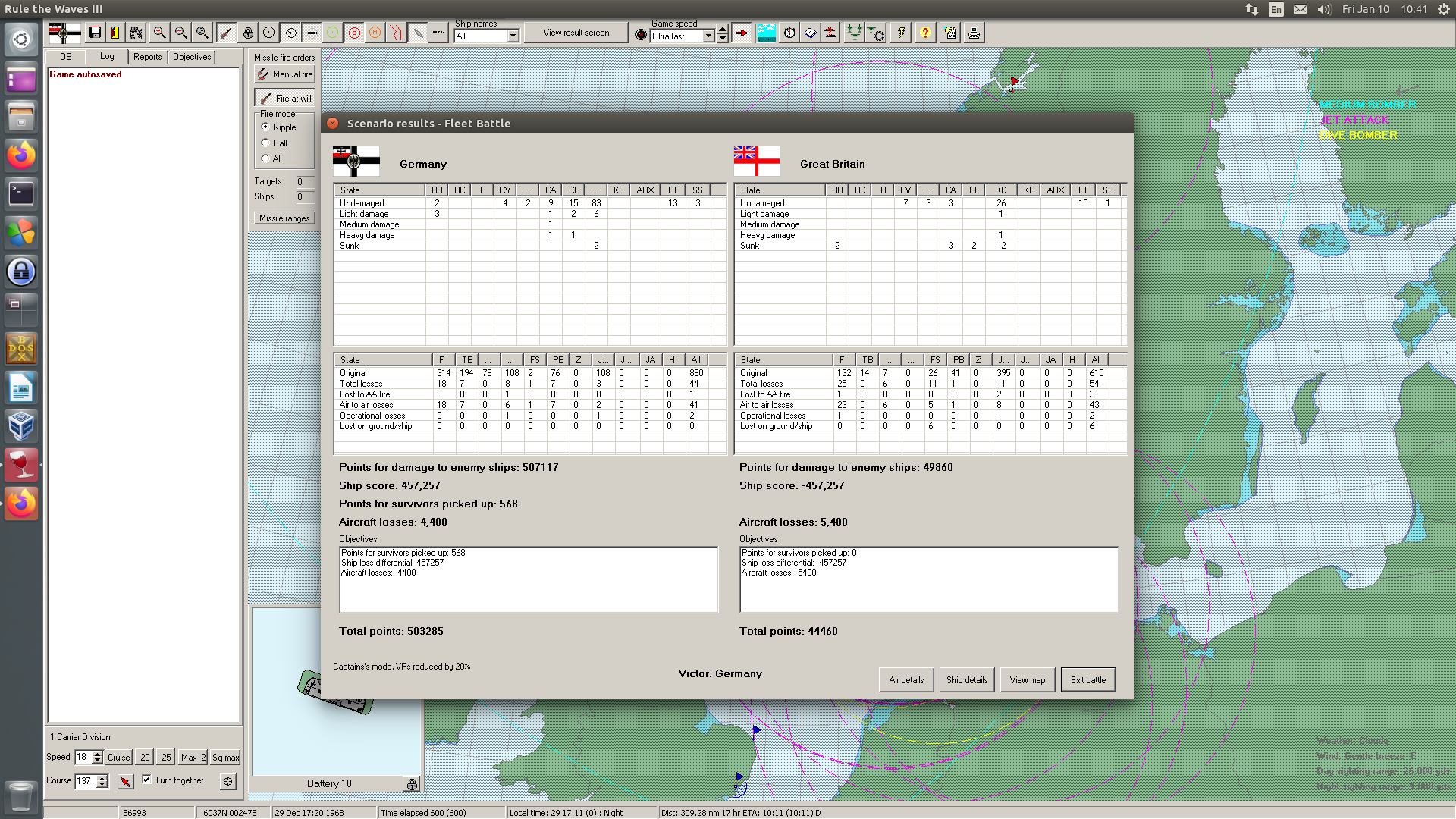
Task: Click the Air details button
Action: [x=906, y=680]
